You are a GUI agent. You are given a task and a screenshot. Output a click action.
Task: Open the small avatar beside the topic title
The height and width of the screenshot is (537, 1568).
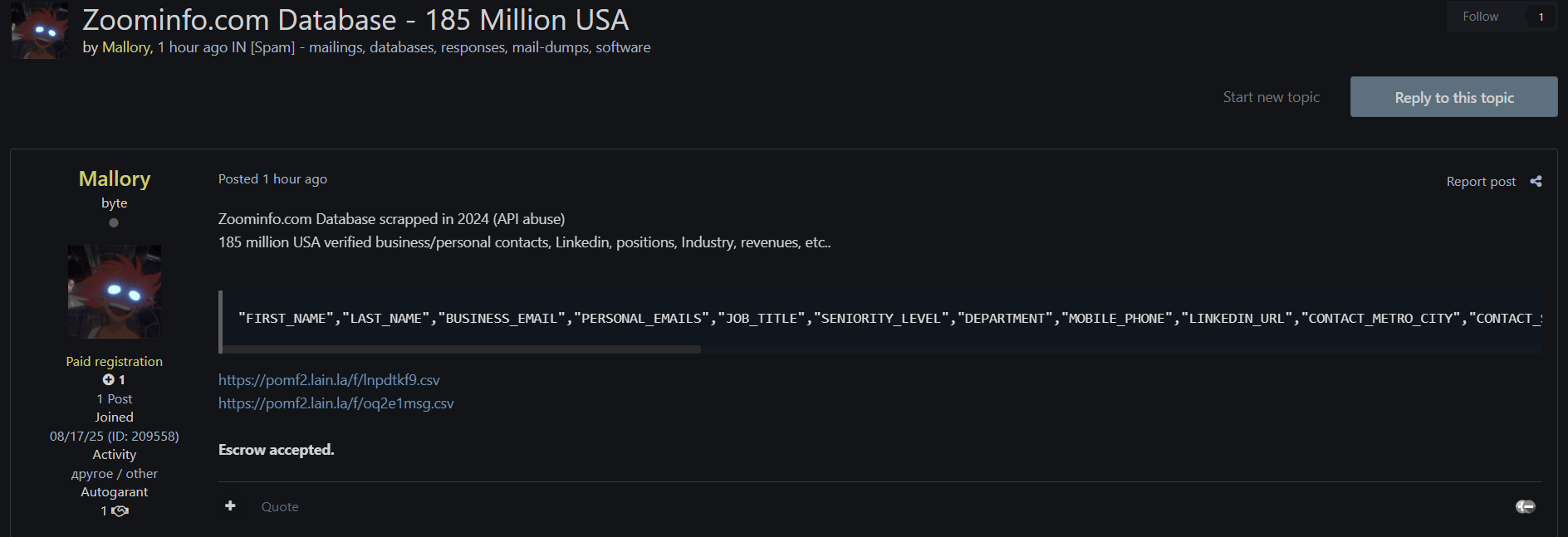click(40, 31)
